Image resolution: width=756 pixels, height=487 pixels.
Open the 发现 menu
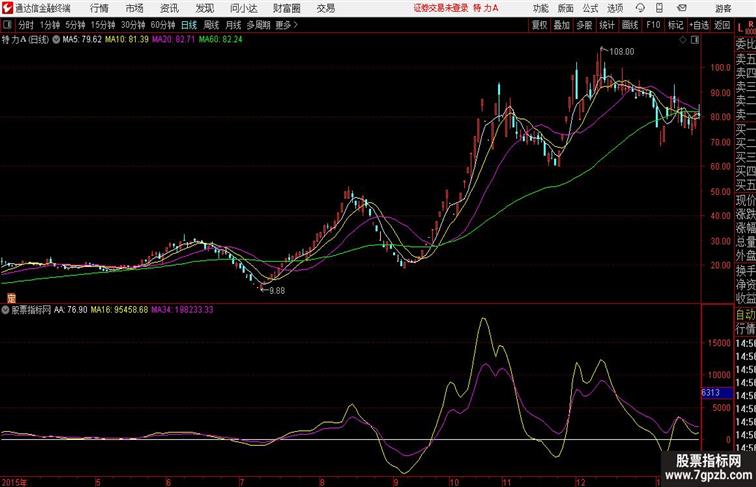tap(204, 8)
